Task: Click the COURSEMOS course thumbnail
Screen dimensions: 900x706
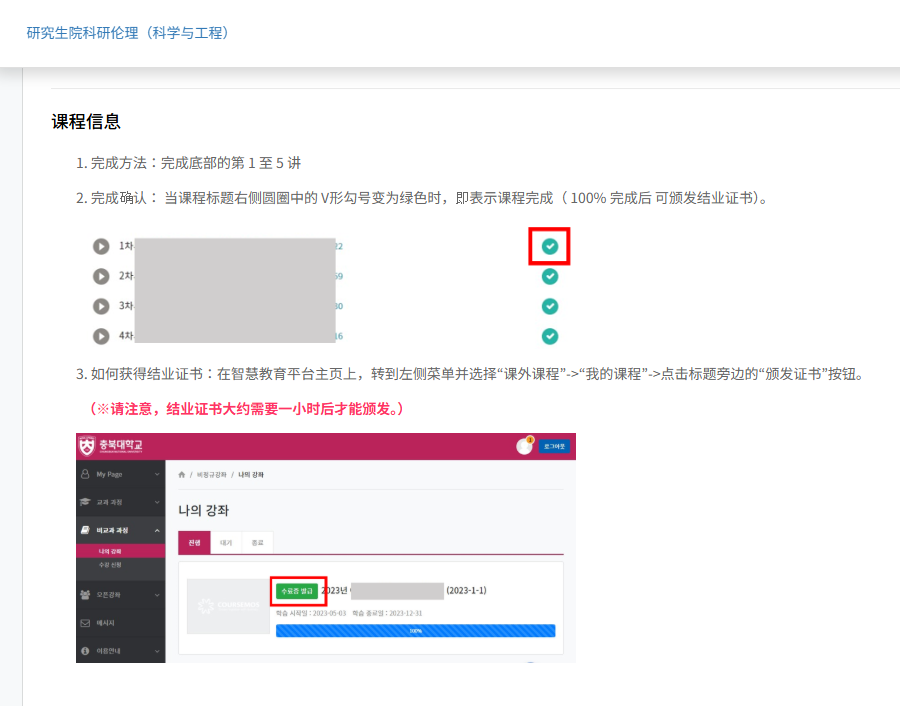Action: [228, 606]
